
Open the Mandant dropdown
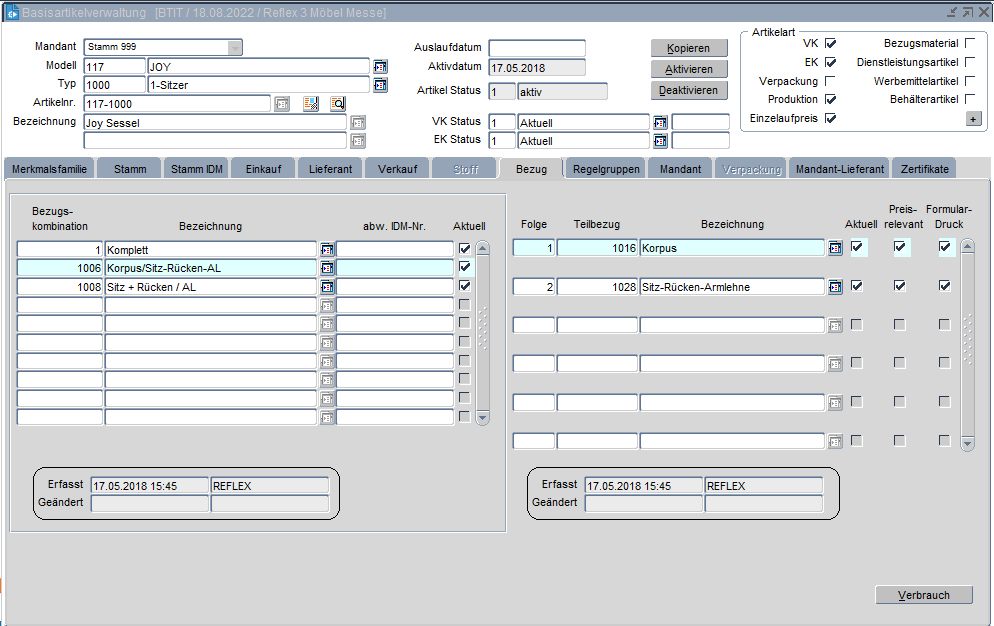point(234,48)
